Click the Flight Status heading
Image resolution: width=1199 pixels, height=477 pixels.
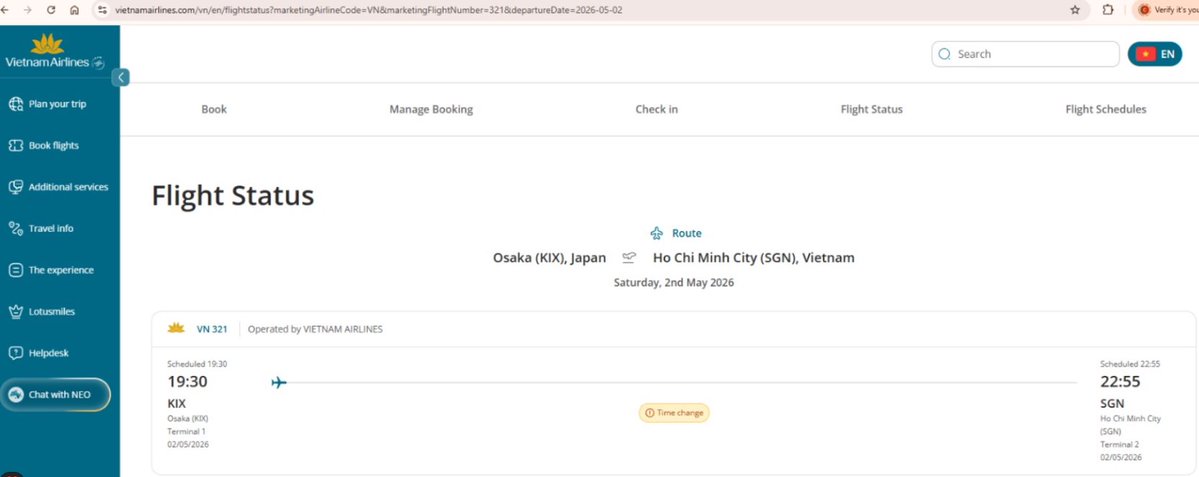(x=232, y=196)
